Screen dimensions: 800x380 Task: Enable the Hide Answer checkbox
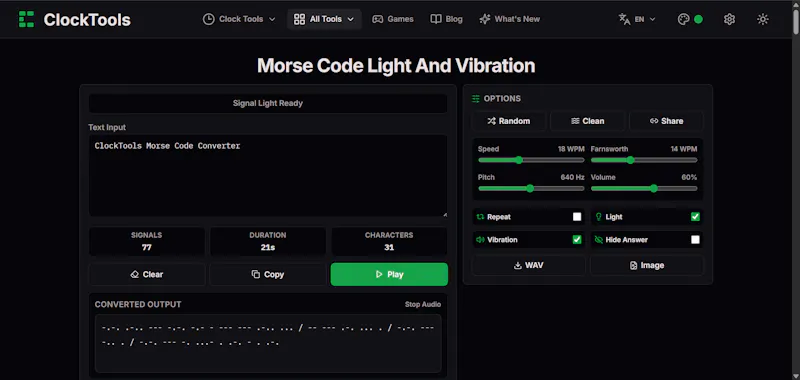695,240
